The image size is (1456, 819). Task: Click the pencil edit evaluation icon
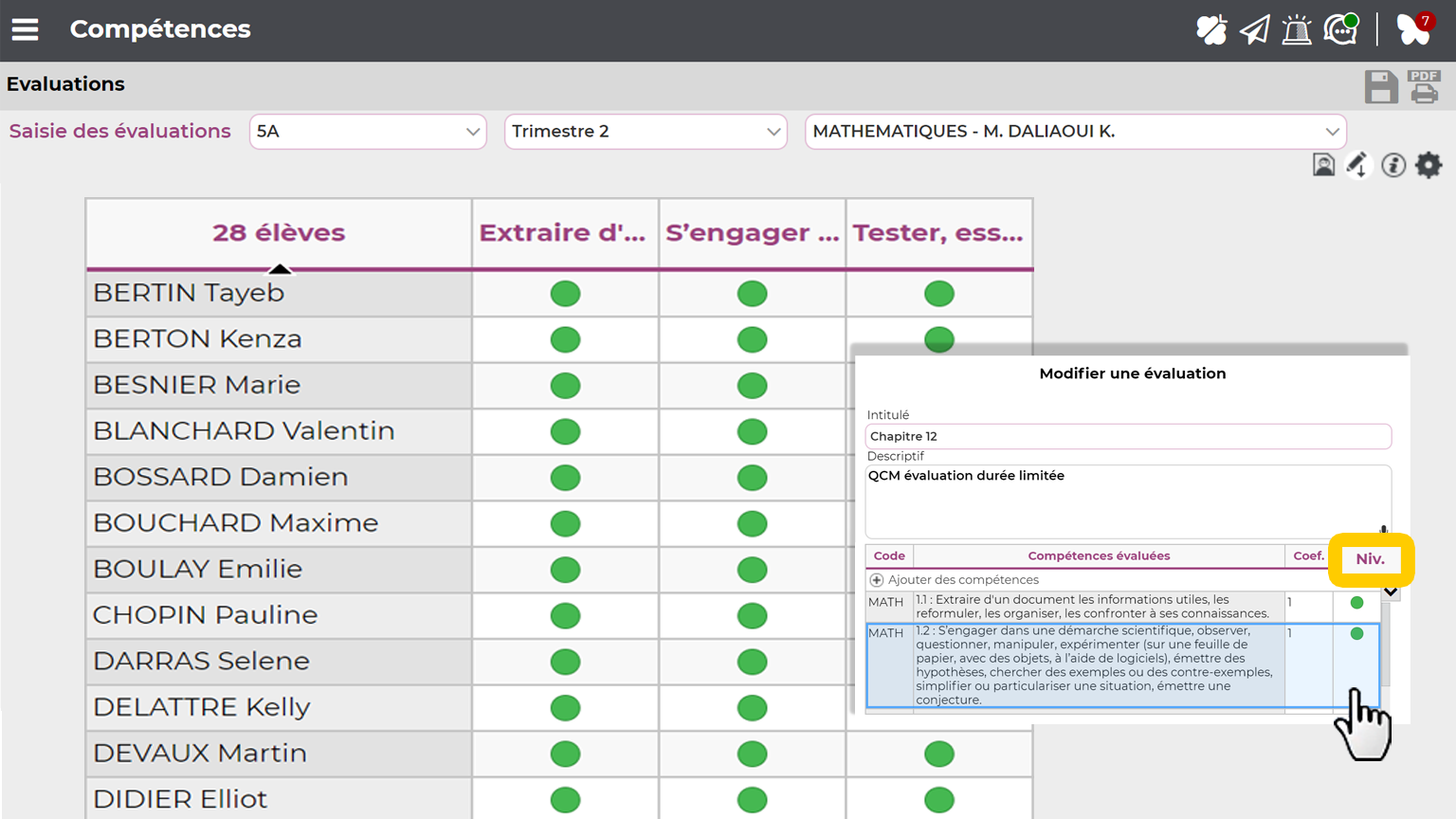(1357, 165)
